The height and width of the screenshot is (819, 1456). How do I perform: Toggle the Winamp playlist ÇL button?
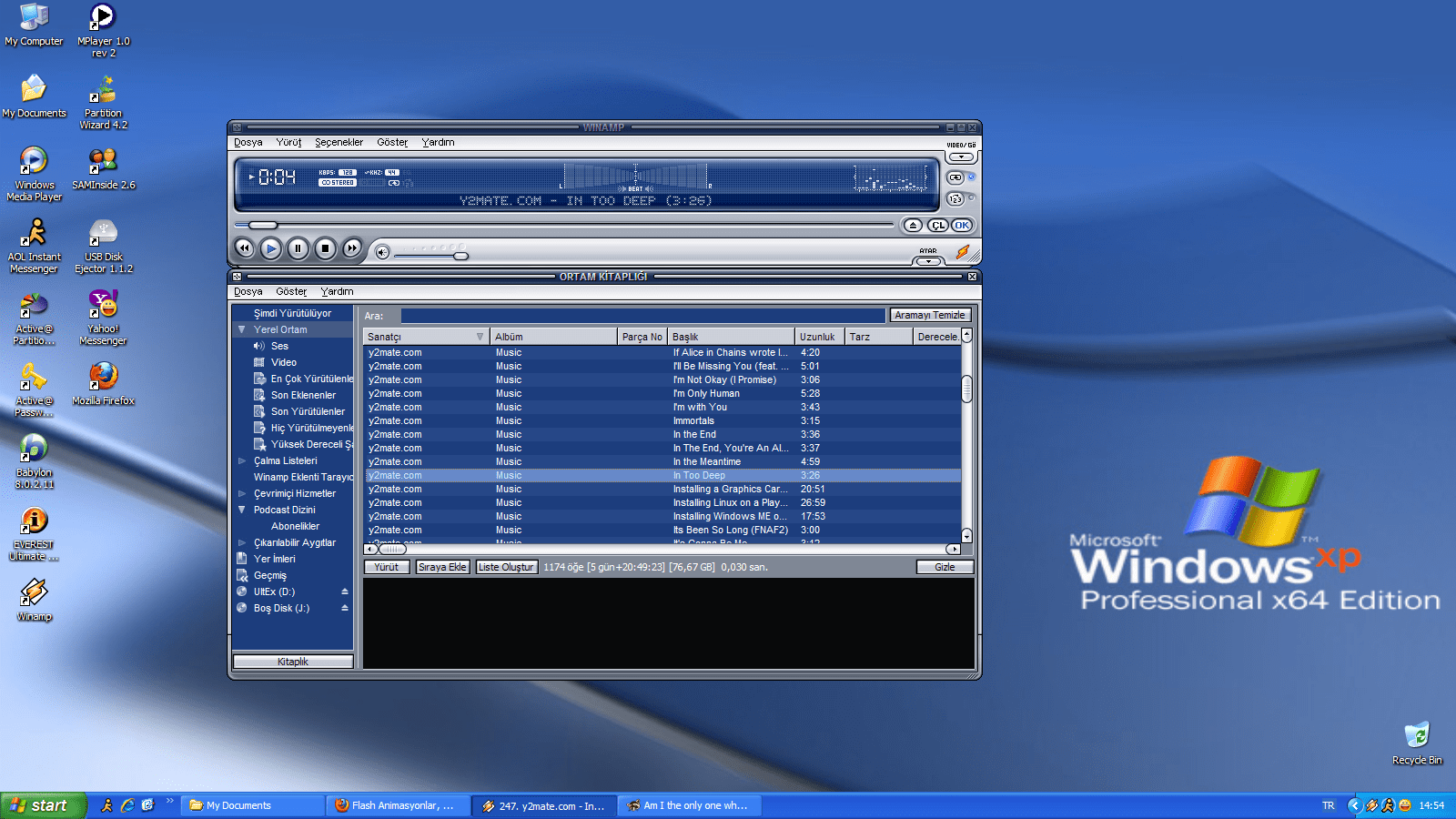pyautogui.click(x=938, y=226)
